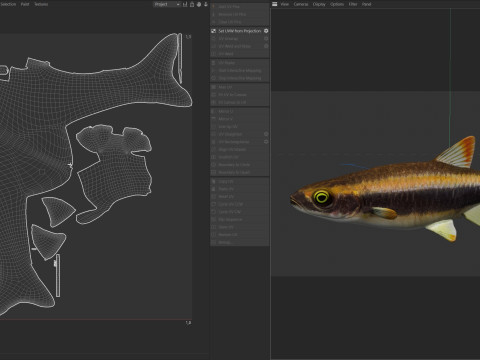480x360 pixels.
Task: Choose the Restore UV command
Action: coord(240,235)
